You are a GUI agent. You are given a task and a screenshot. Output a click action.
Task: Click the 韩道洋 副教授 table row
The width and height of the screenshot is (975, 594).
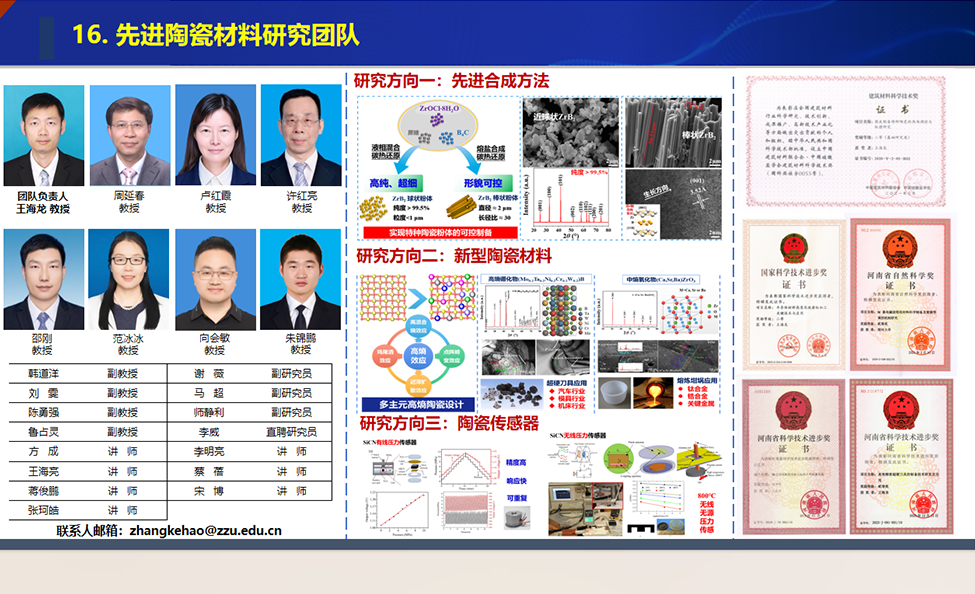pos(88,373)
